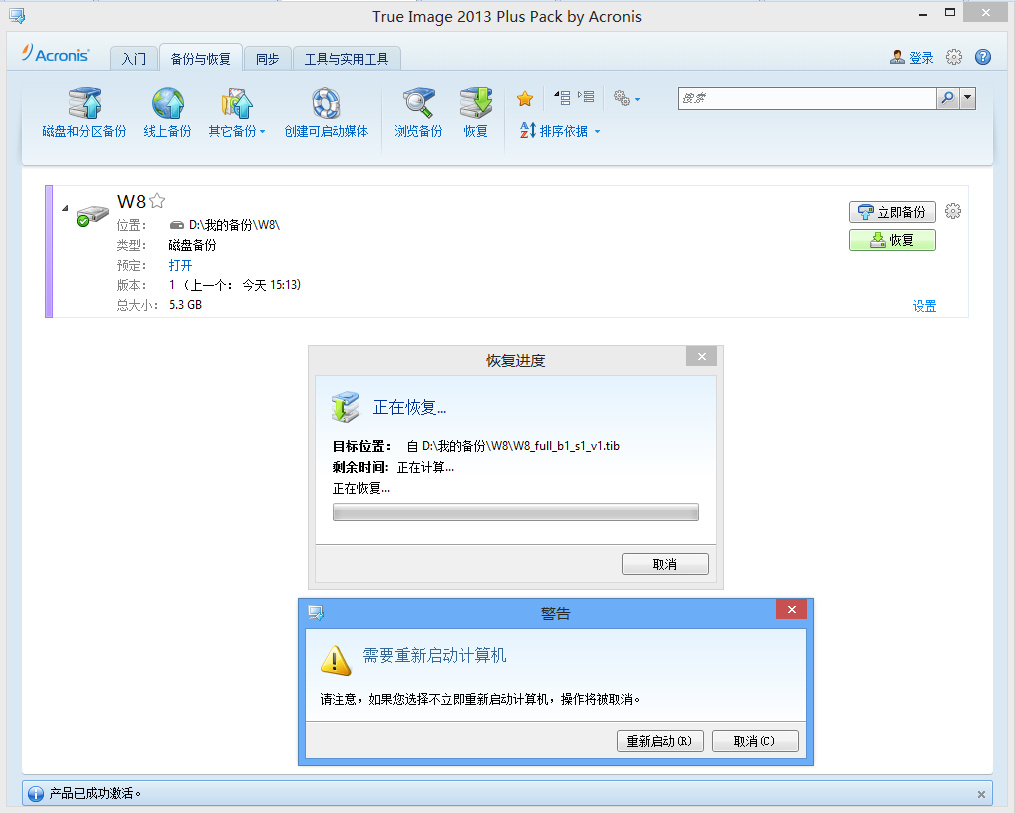
Task: Collapse all backup boxes icon
Action: 562,98
